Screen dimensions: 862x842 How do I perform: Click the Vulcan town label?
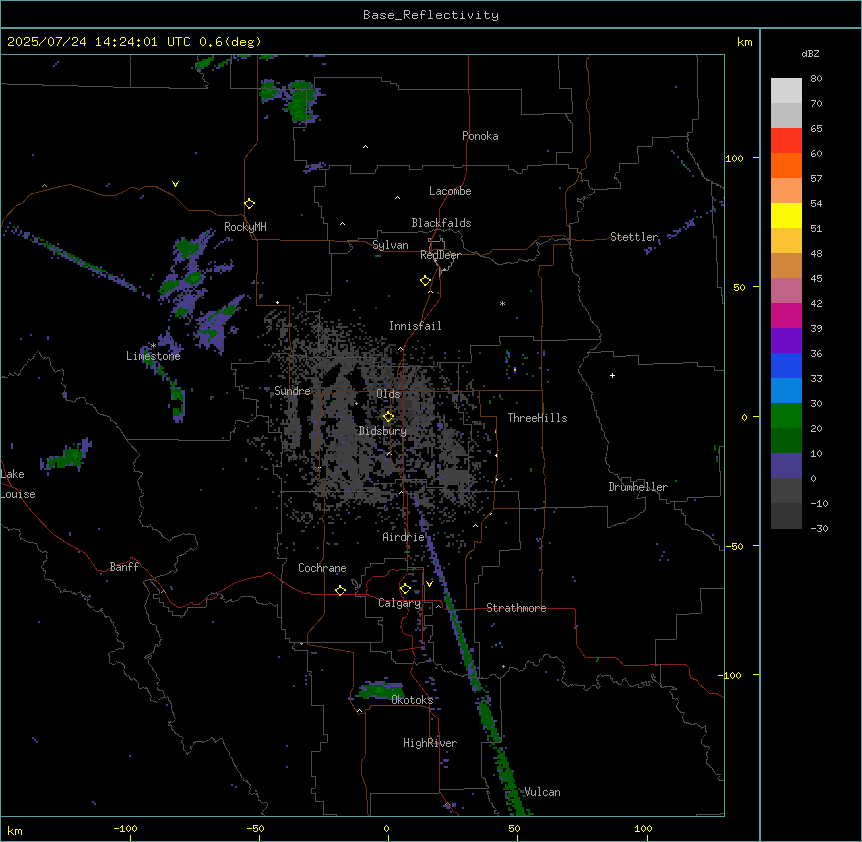542,792
